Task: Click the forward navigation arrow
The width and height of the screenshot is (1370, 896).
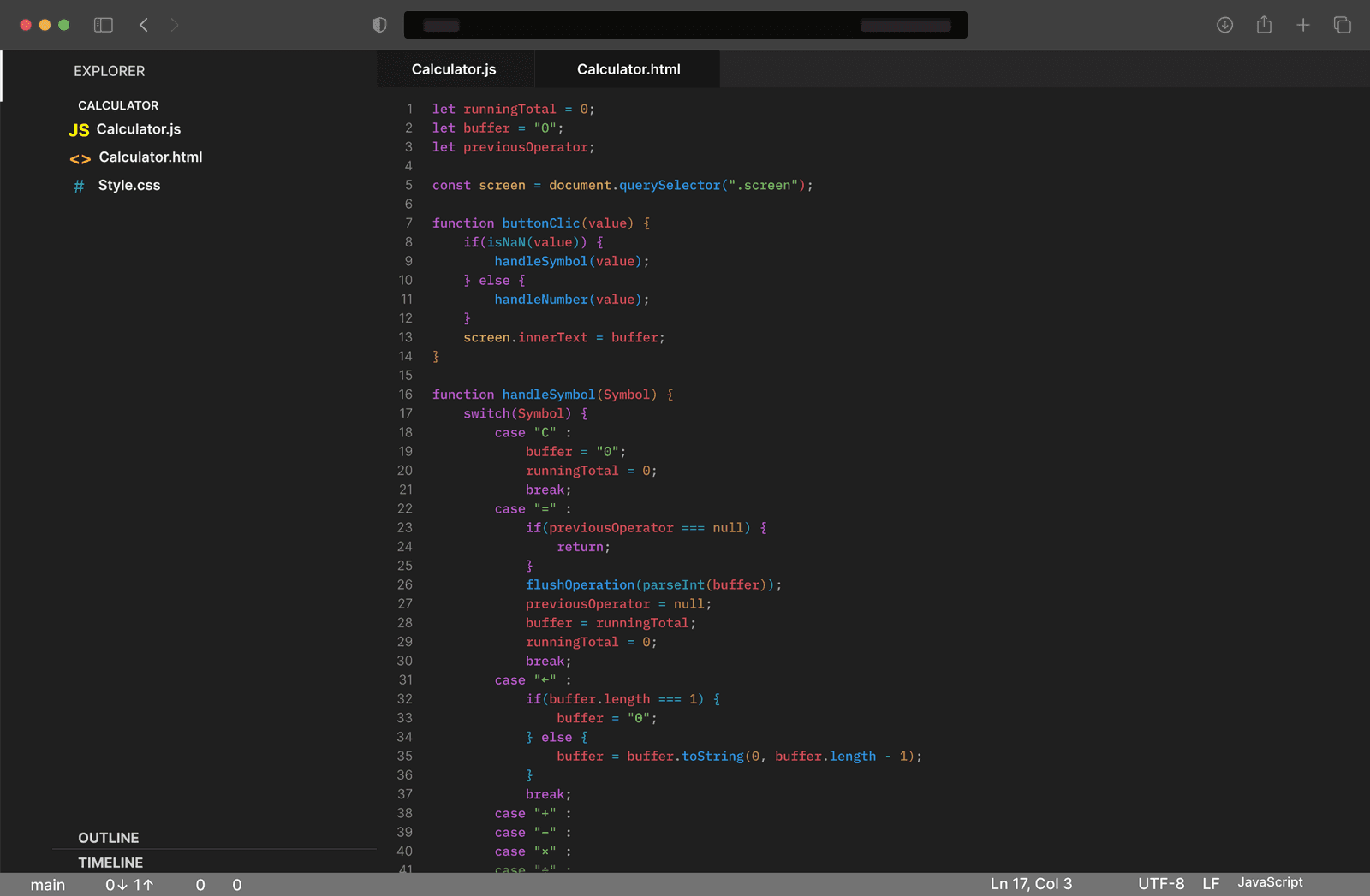Action: tap(174, 25)
